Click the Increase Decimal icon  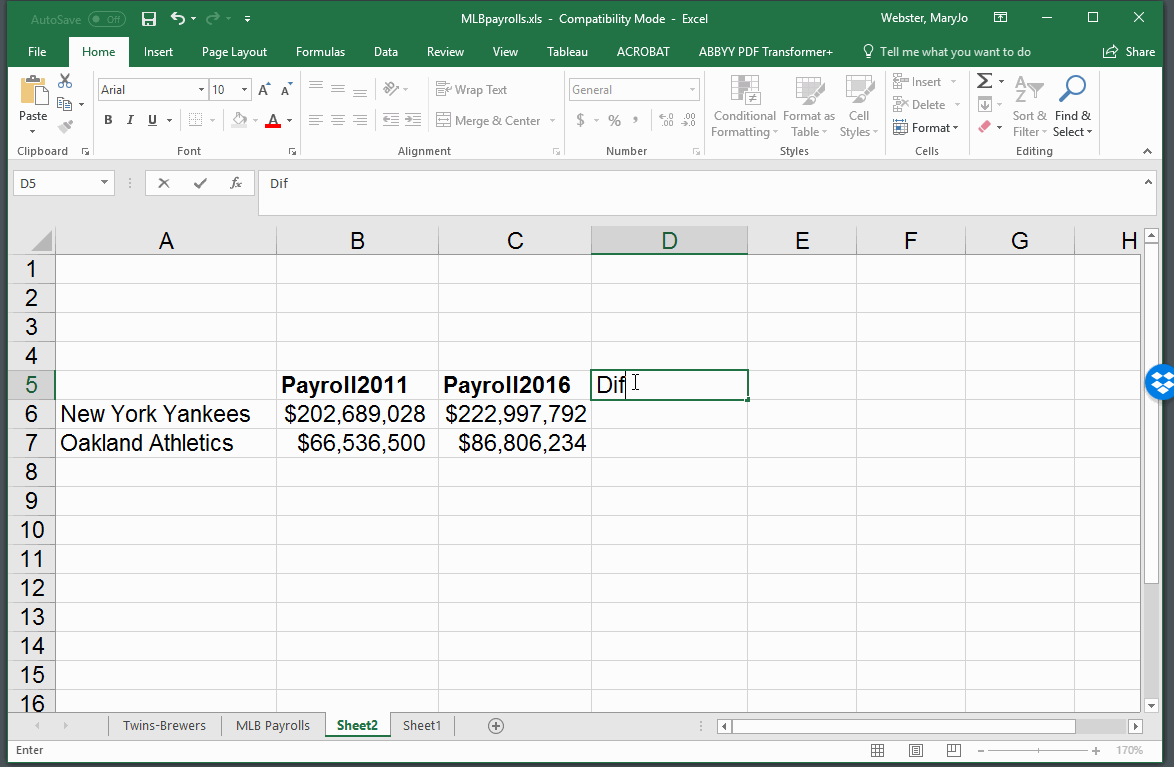click(x=666, y=120)
